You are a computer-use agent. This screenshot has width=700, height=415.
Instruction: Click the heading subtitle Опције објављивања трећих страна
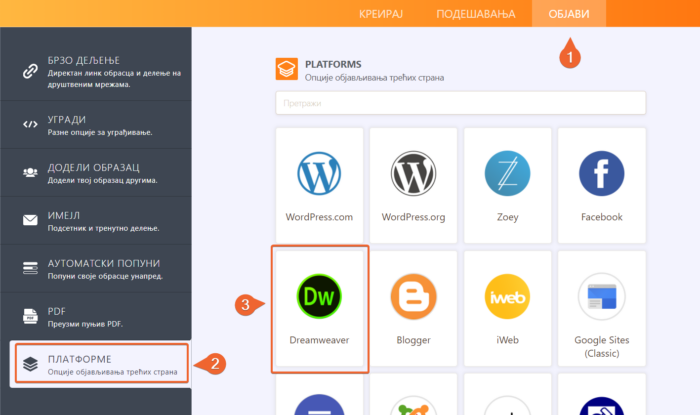click(x=374, y=78)
